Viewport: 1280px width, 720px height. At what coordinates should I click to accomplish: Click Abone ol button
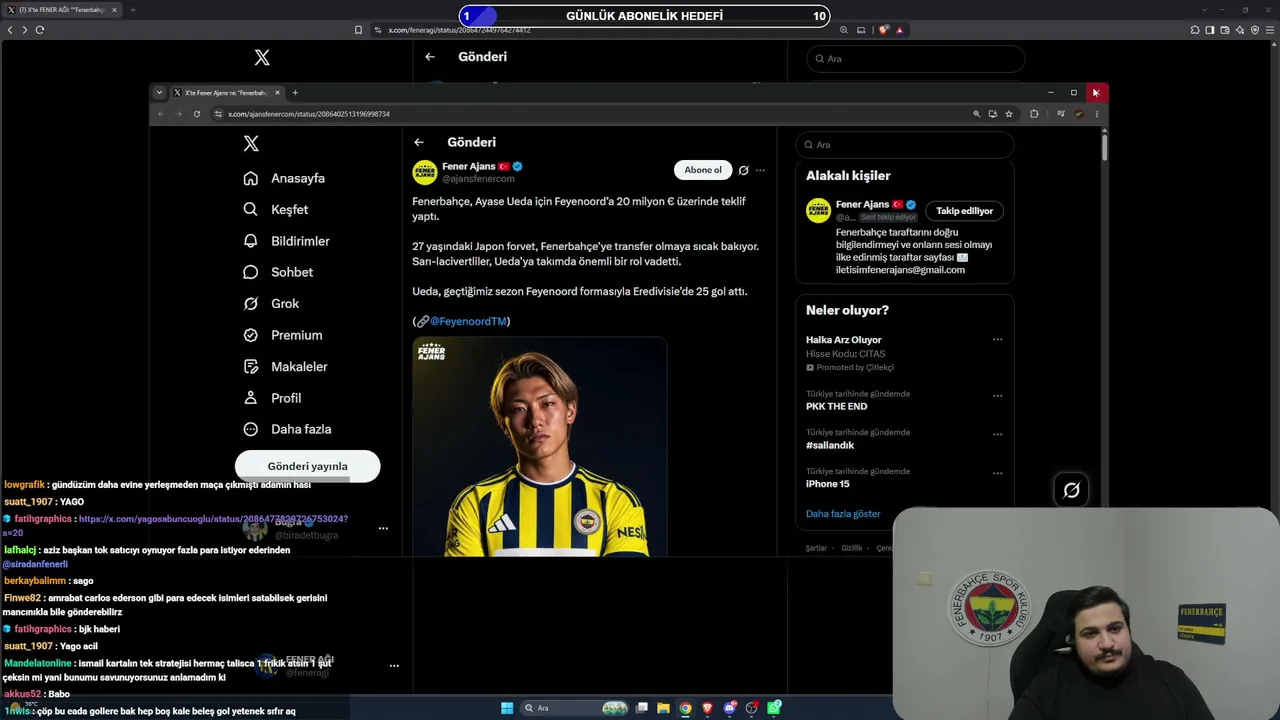point(703,170)
